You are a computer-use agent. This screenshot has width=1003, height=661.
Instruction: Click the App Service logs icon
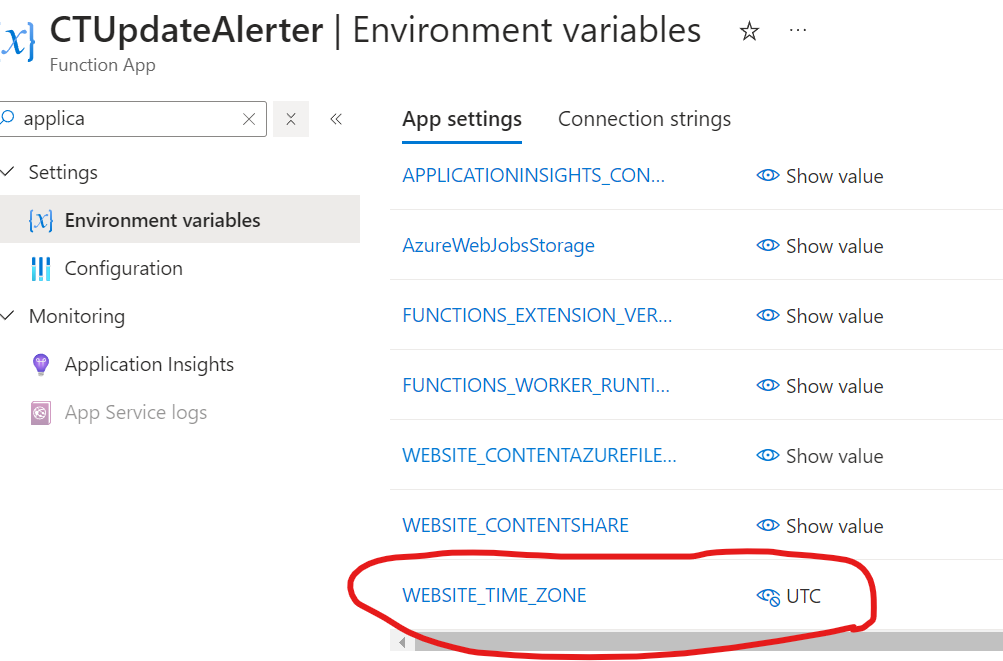pos(40,413)
